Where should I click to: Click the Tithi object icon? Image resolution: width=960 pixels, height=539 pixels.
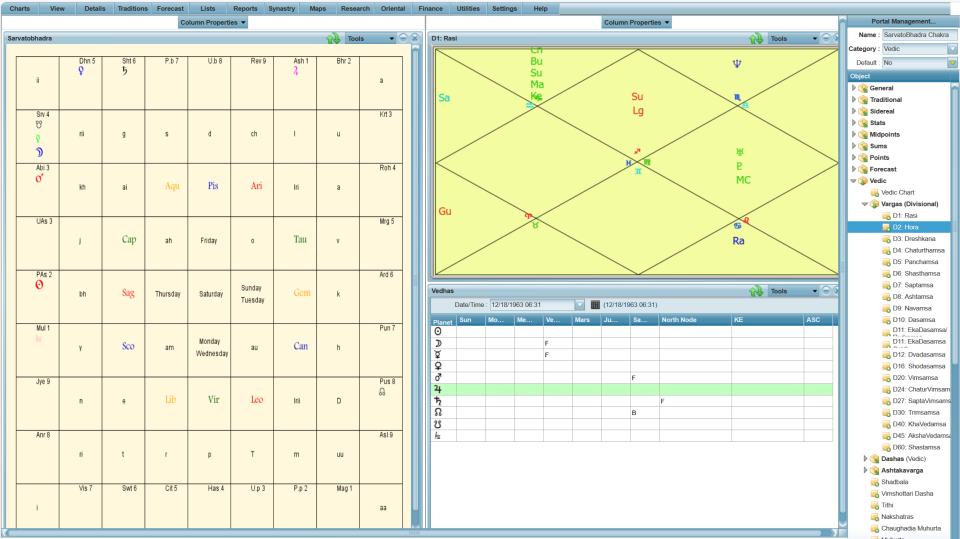(x=874, y=505)
